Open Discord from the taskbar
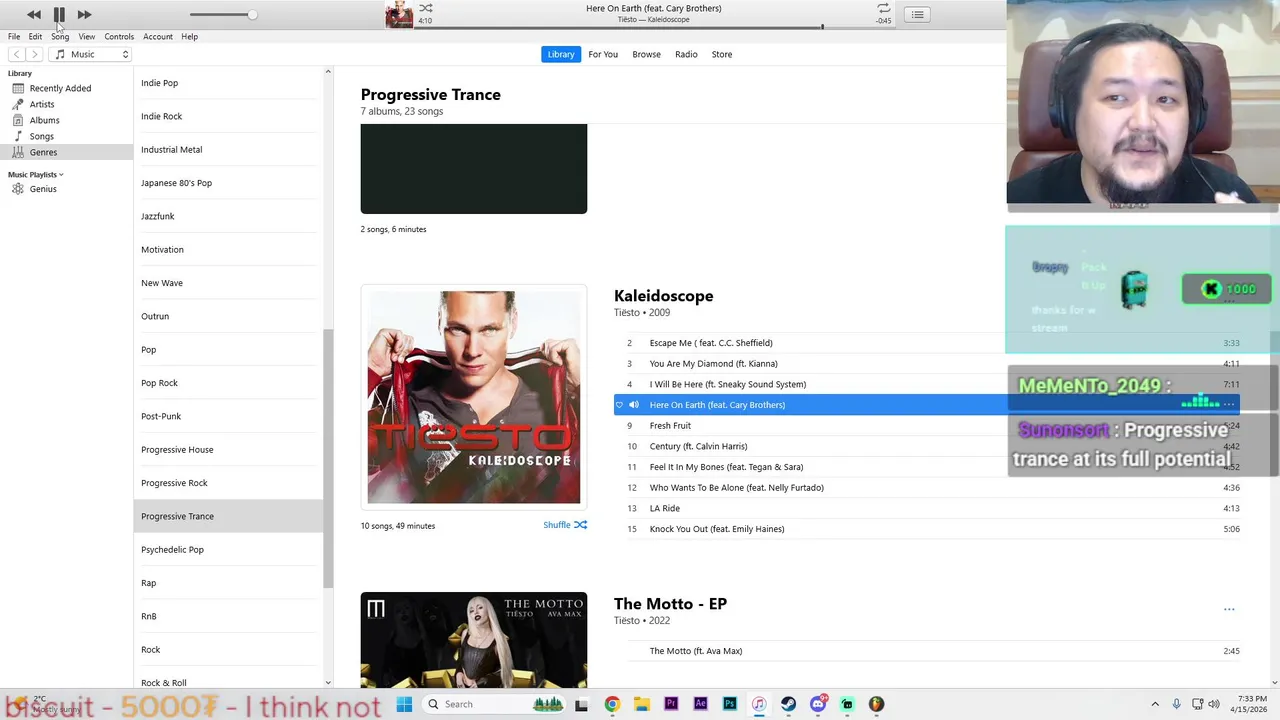 coord(818,704)
